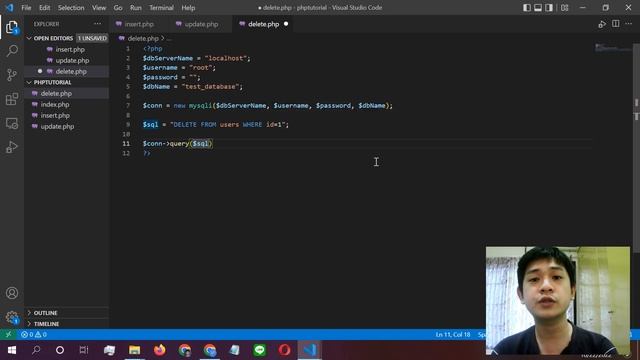Image resolution: width=640 pixels, height=360 pixels.
Task: Open the Run and Debug view
Action: (x=12, y=147)
